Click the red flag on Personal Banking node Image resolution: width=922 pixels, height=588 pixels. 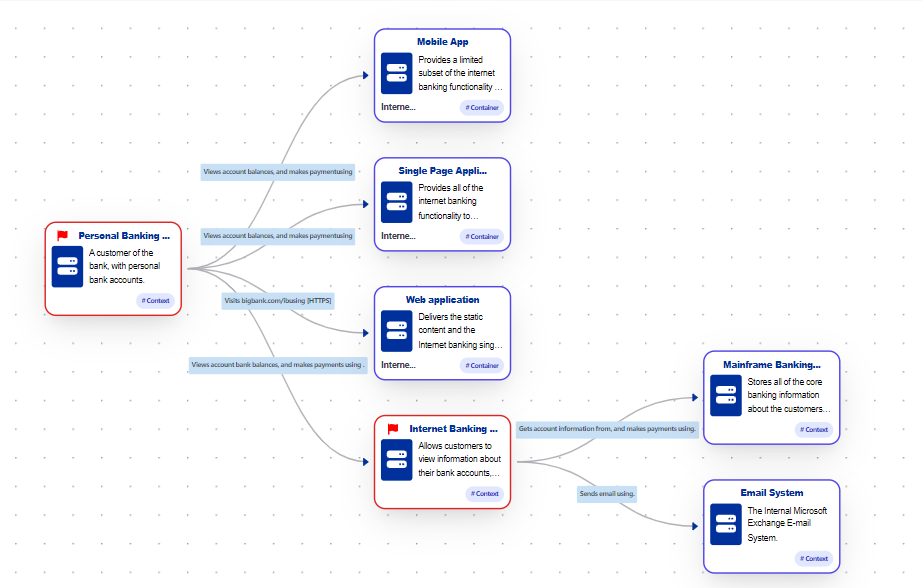click(62, 236)
